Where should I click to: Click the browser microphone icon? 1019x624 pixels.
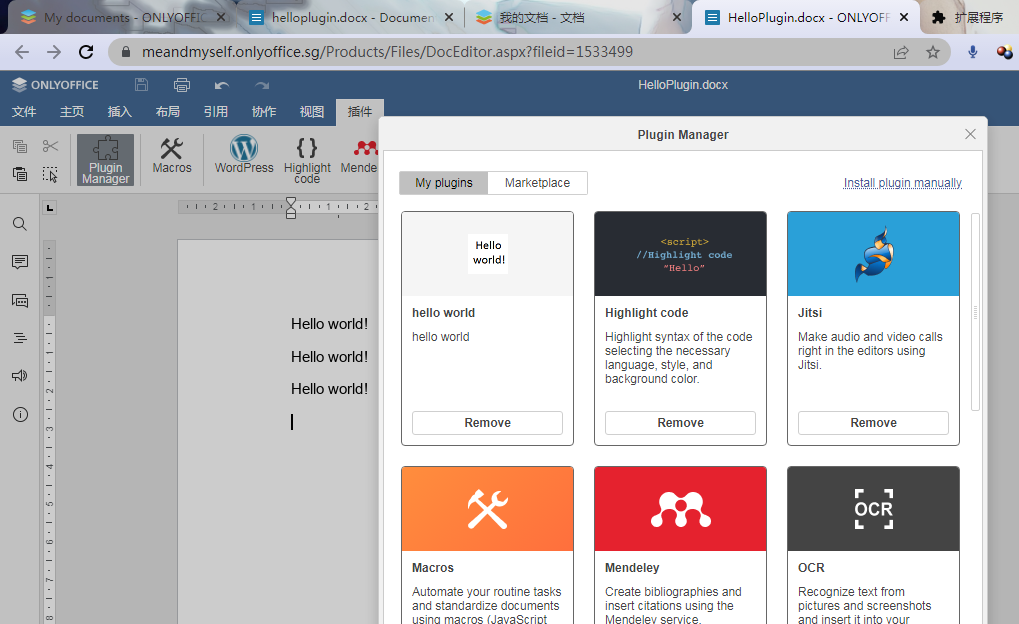click(972, 52)
